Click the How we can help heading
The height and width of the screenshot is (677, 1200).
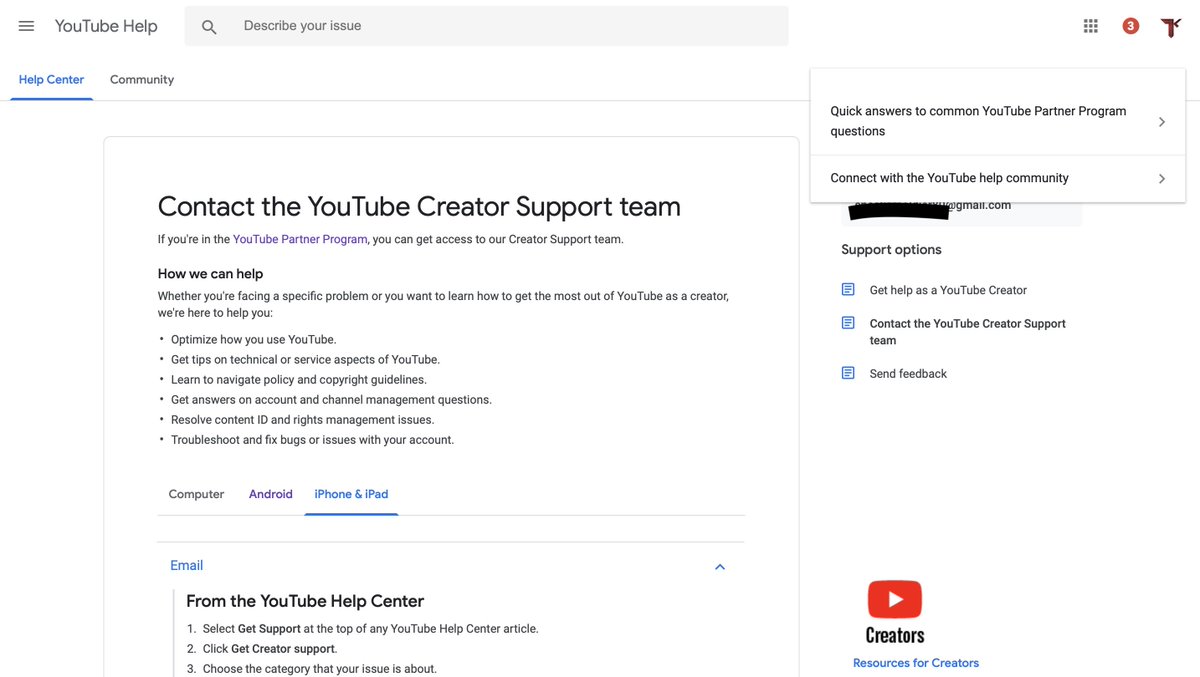210,274
